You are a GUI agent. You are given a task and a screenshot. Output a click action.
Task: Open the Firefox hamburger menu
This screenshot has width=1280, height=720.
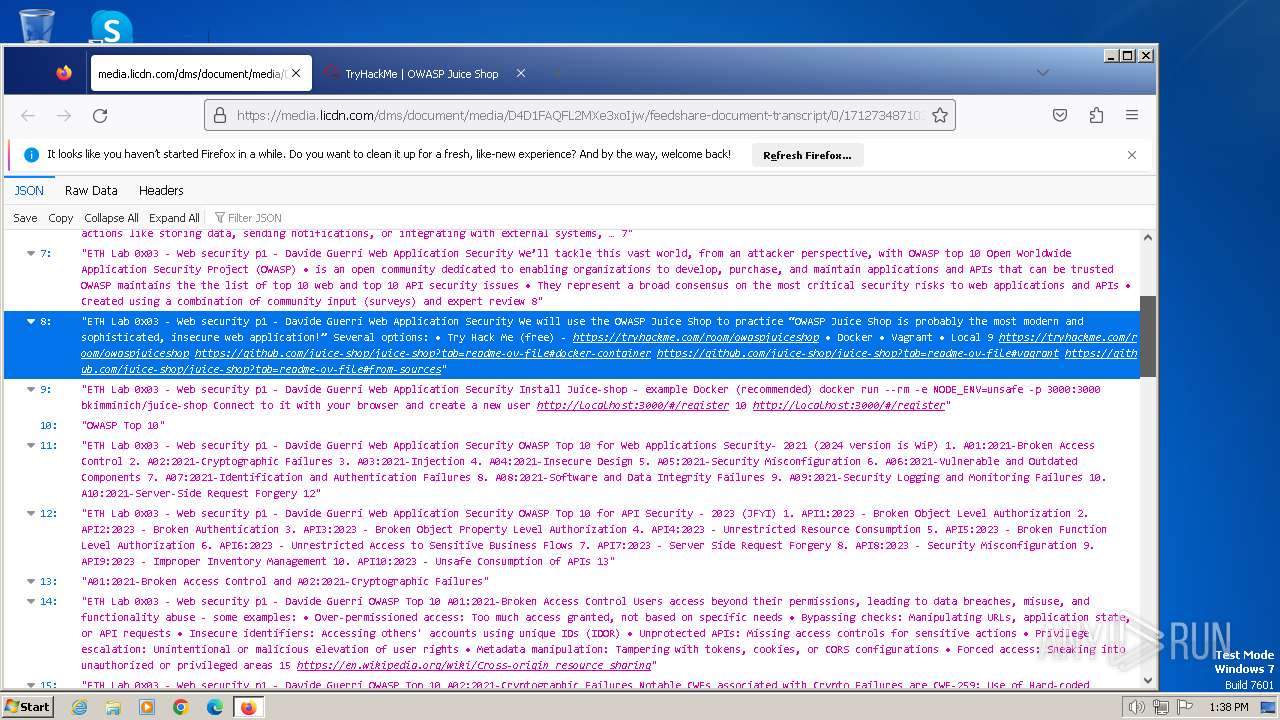(x=1132, y=116)
